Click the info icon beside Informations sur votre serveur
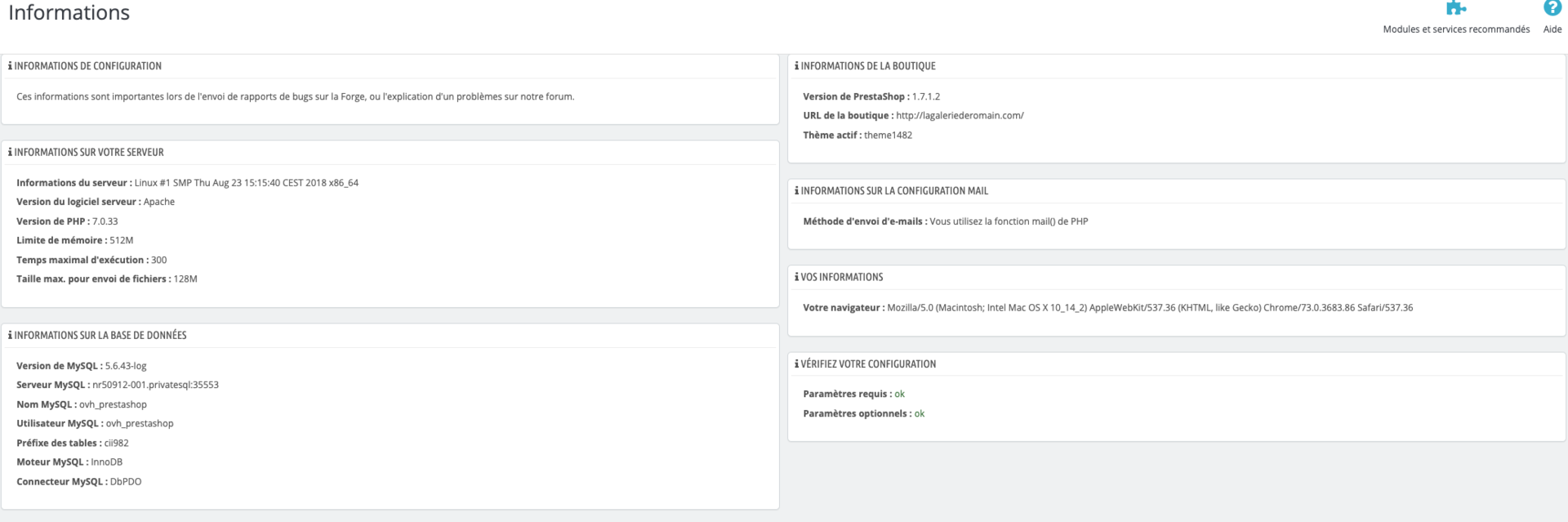1568x522 pixels. point(10,153)
